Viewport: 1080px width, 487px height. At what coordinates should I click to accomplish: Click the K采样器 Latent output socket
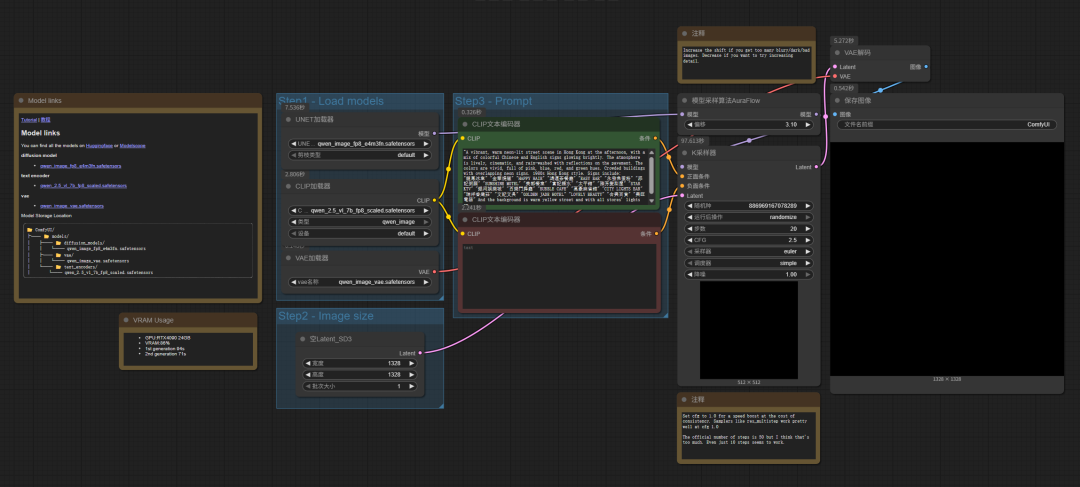tap(816, 167)
